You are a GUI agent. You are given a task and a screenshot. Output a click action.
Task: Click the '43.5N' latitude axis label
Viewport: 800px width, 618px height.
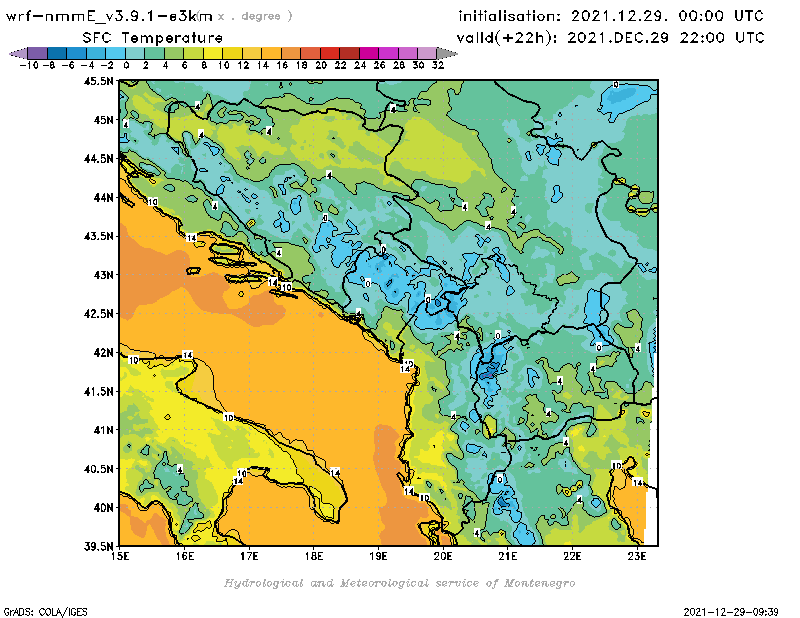pyautogui.click(x=98, y=236)
